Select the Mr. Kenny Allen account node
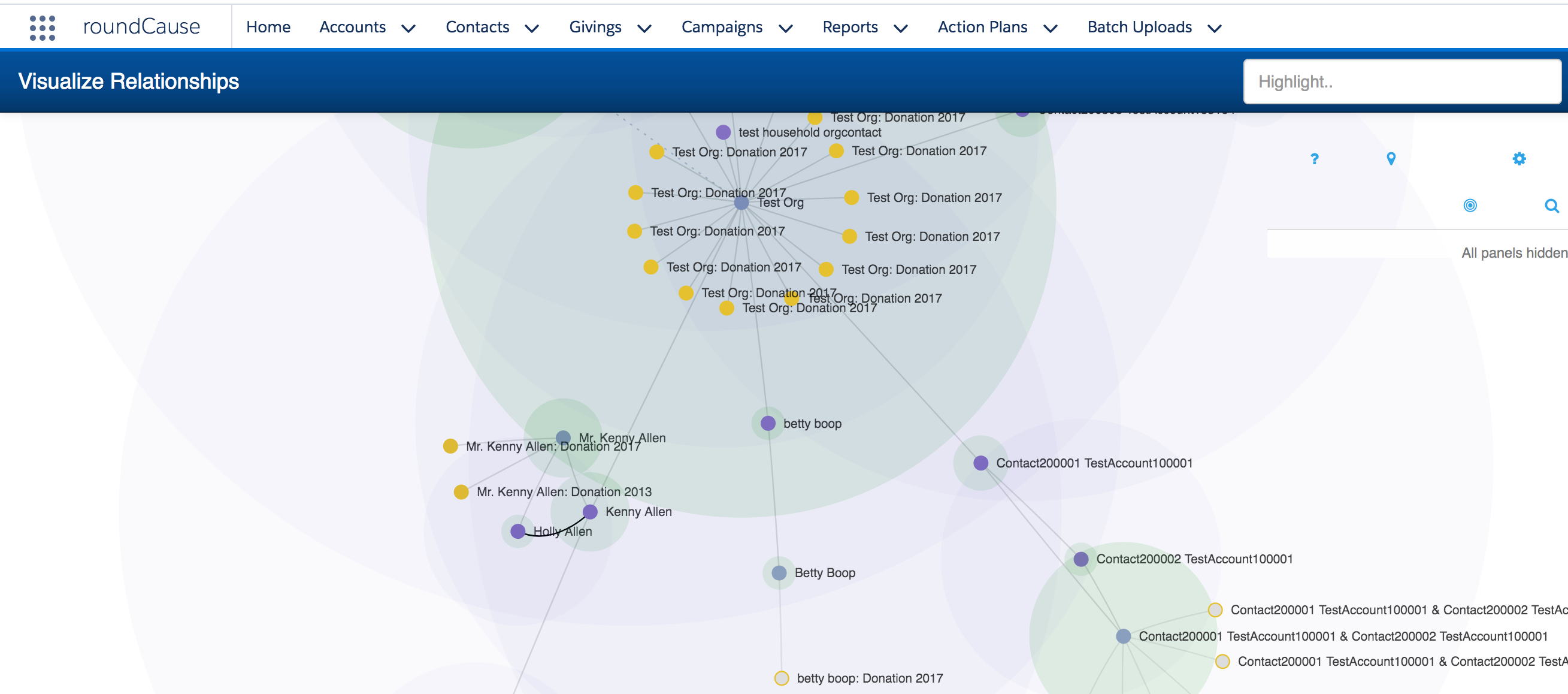This screenshot has width=1568, height=694. click(x=563, y=437)
